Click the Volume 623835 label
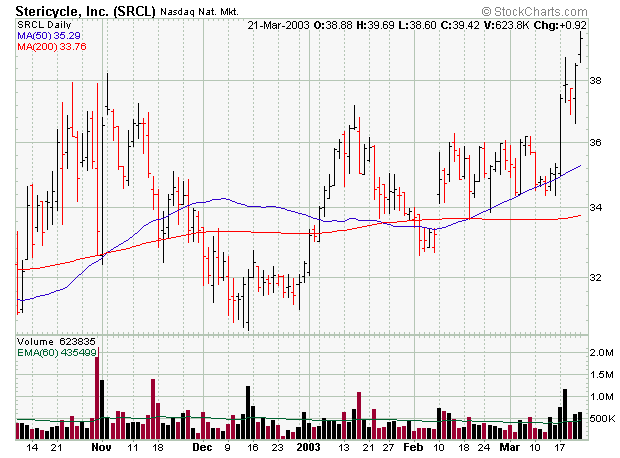Viewport: 620px width, 458px height. pos(56,342)
